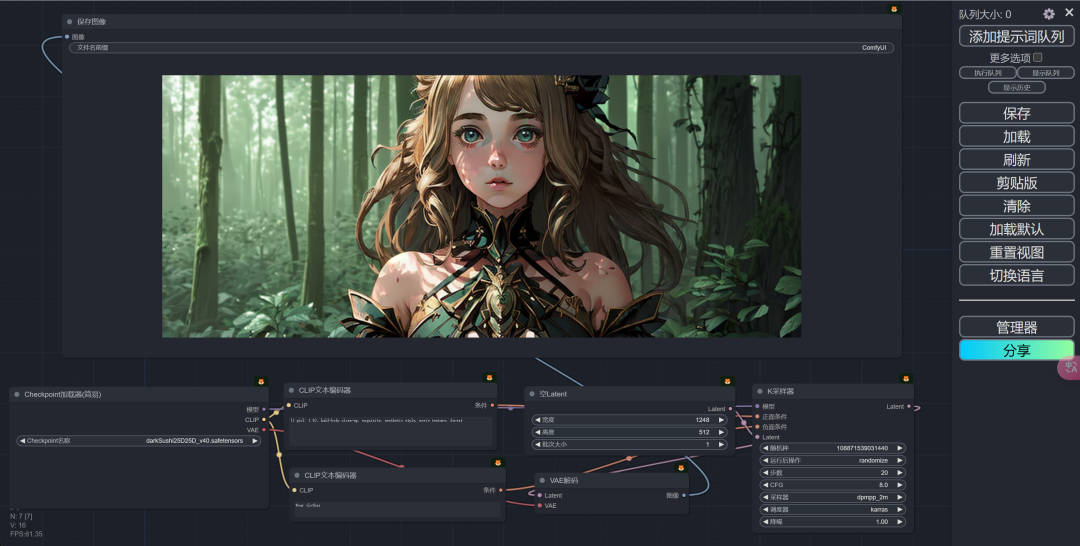Select previous Checkpoint名称 with left arrow
This screenshot has width=1080, height=546.
pyautogui.click(x=23, y=441)
